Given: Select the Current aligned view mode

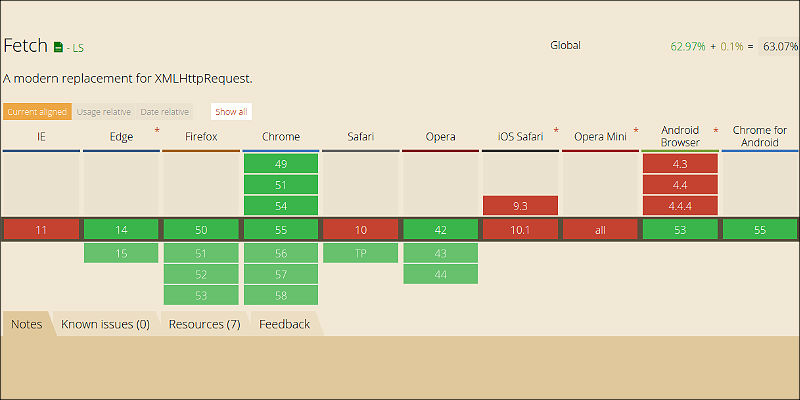Looking at the screenshot, I should [37, 112].
